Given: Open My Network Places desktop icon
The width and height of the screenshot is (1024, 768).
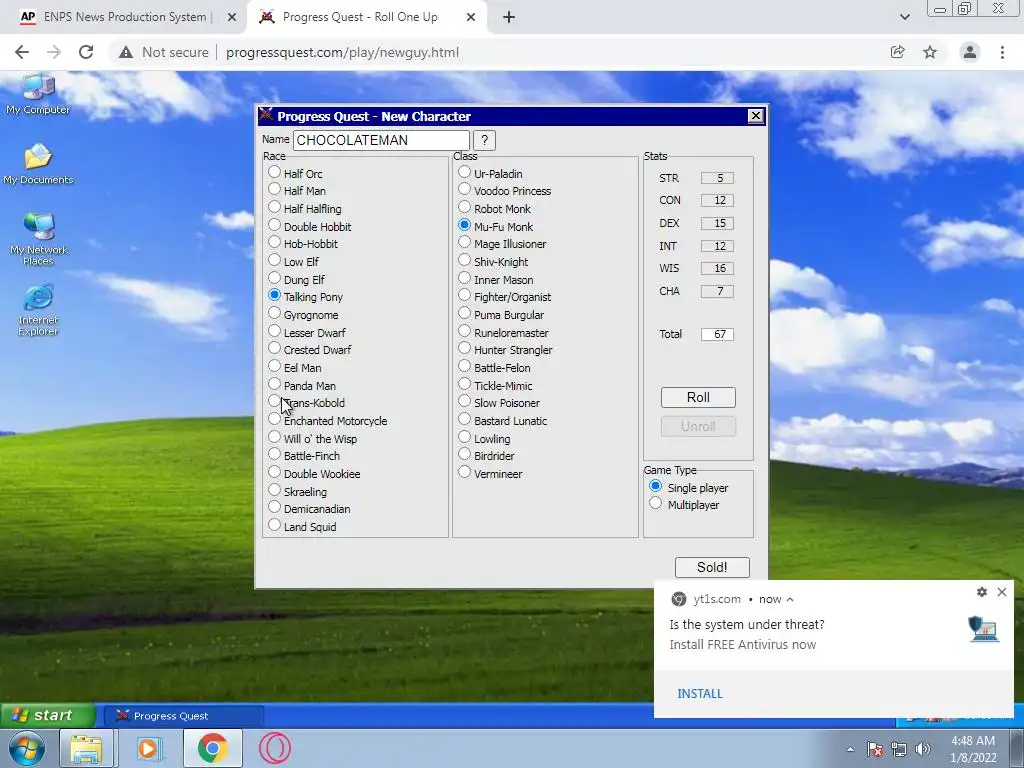Looking at the screenshot, I should (38, 239).
